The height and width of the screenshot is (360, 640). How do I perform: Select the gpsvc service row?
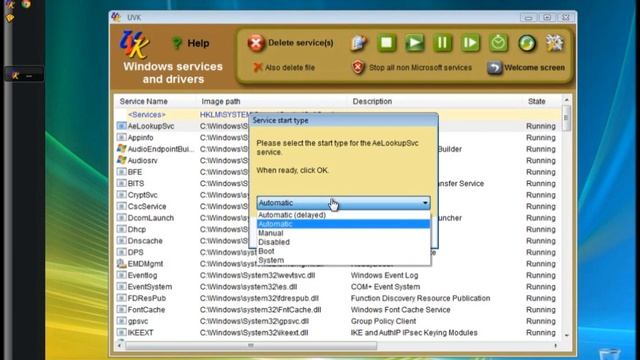click(338, 321)
